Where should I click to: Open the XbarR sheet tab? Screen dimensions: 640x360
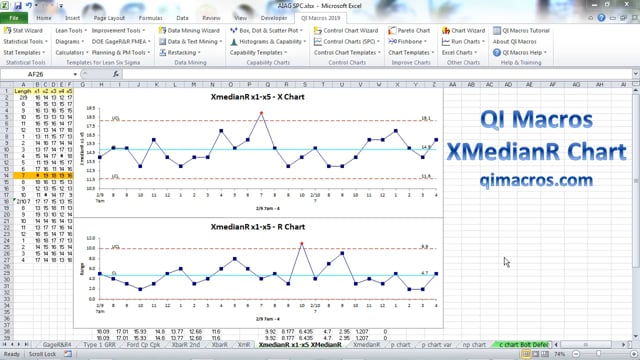click(220, 345)
